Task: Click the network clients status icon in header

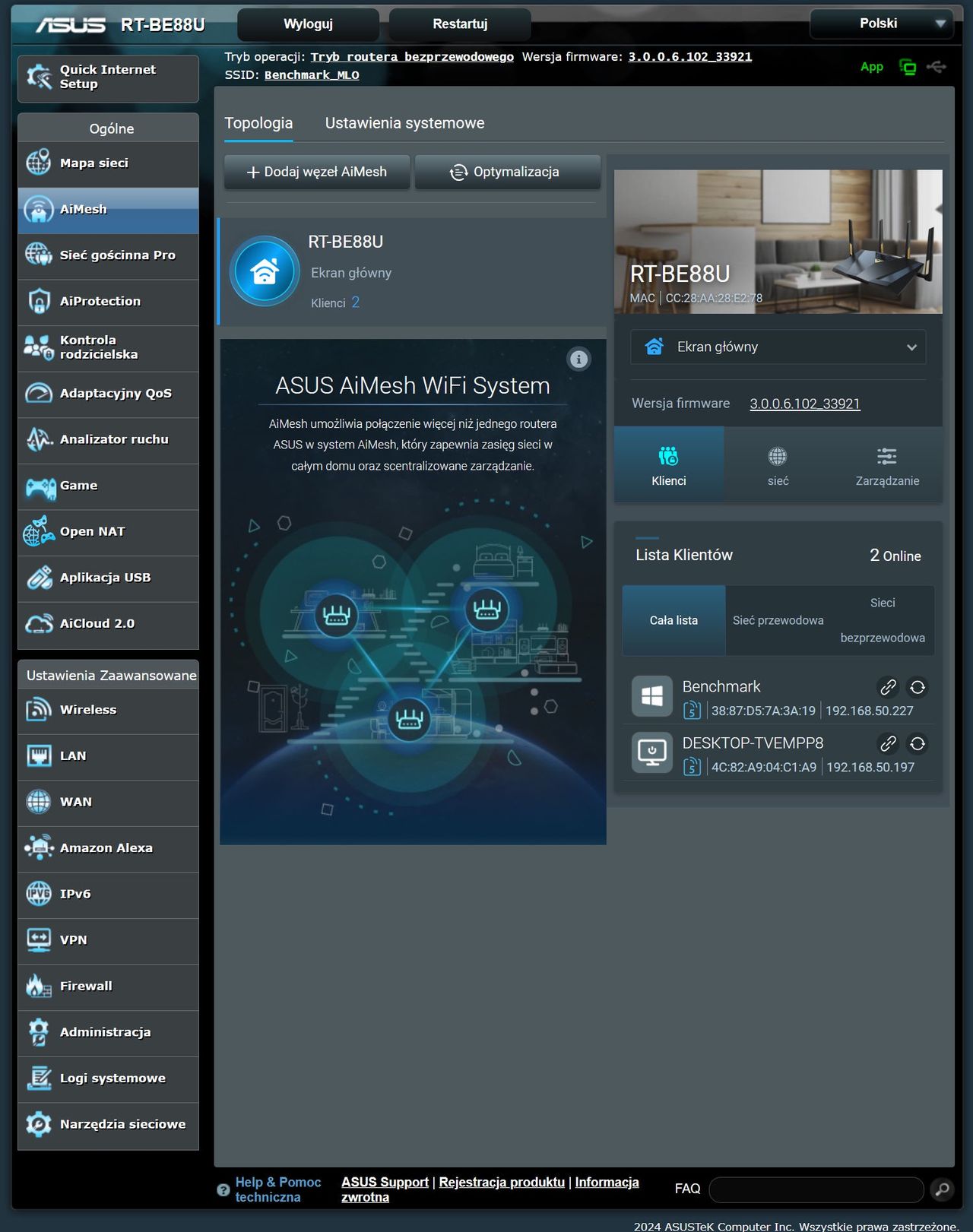Action: tap(908, 67)
